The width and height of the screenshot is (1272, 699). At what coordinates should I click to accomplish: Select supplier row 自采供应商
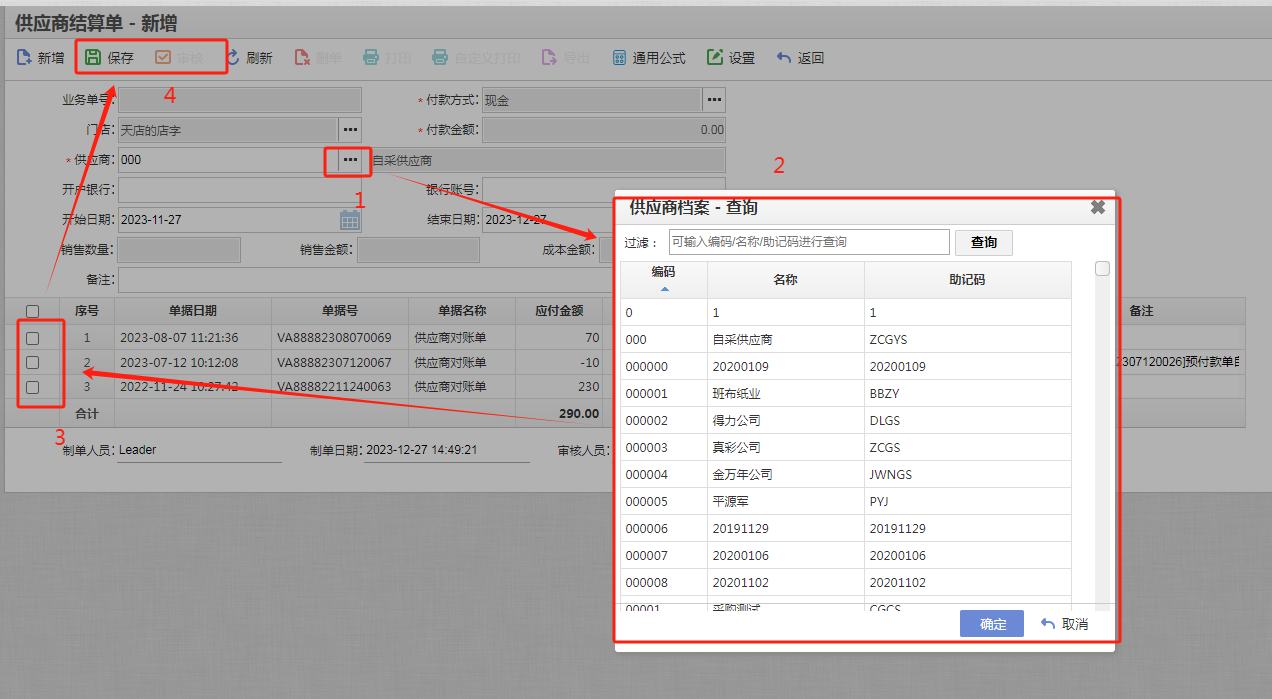846,340
